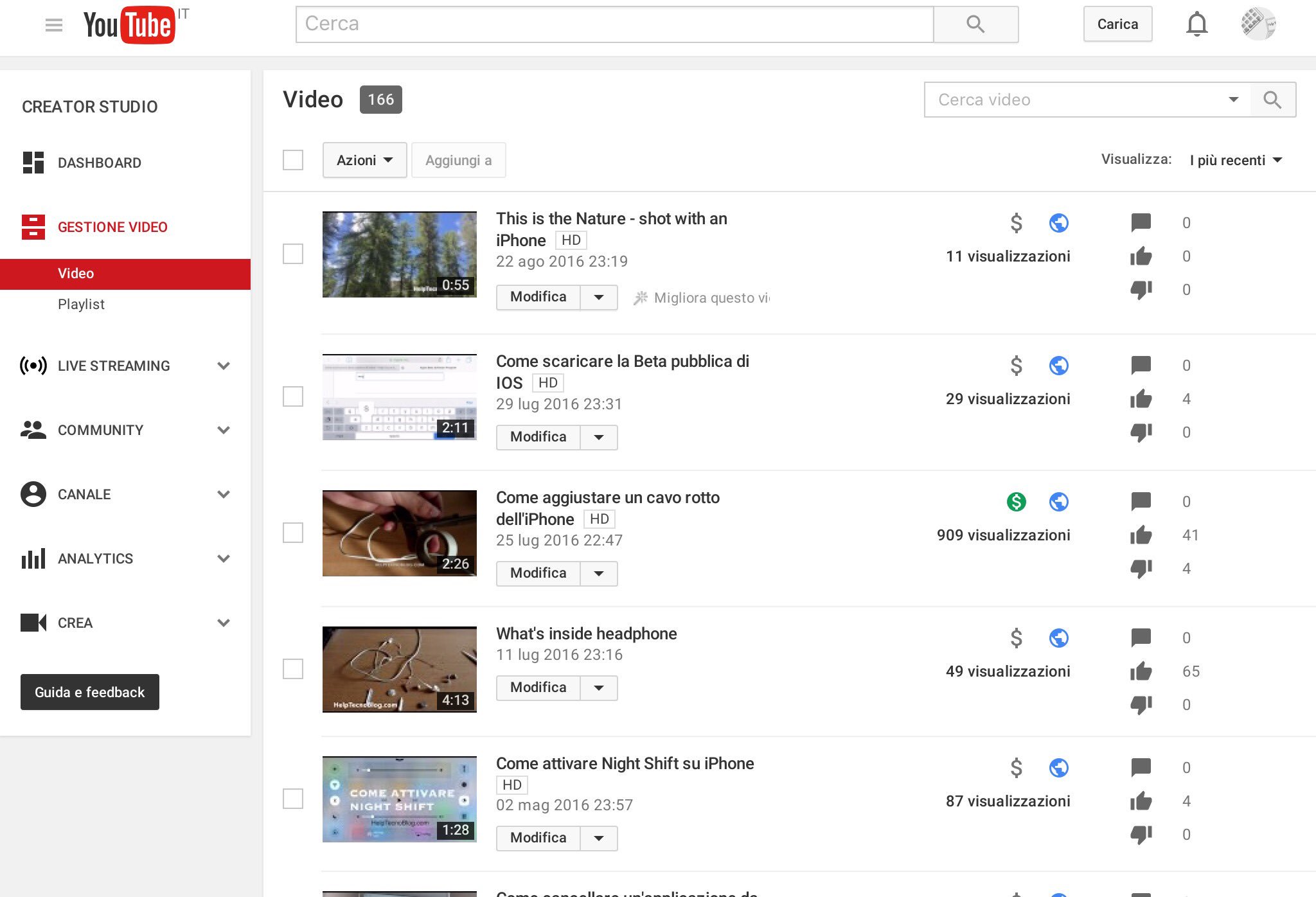Open the Playlist submenu item
The height and width of the screenshot is (897, 1316).
pos(81,304)
